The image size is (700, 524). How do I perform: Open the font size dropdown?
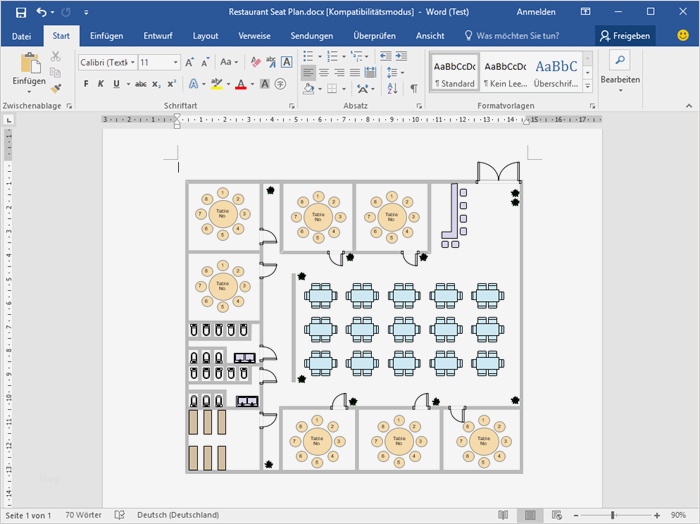pos(176,62)
